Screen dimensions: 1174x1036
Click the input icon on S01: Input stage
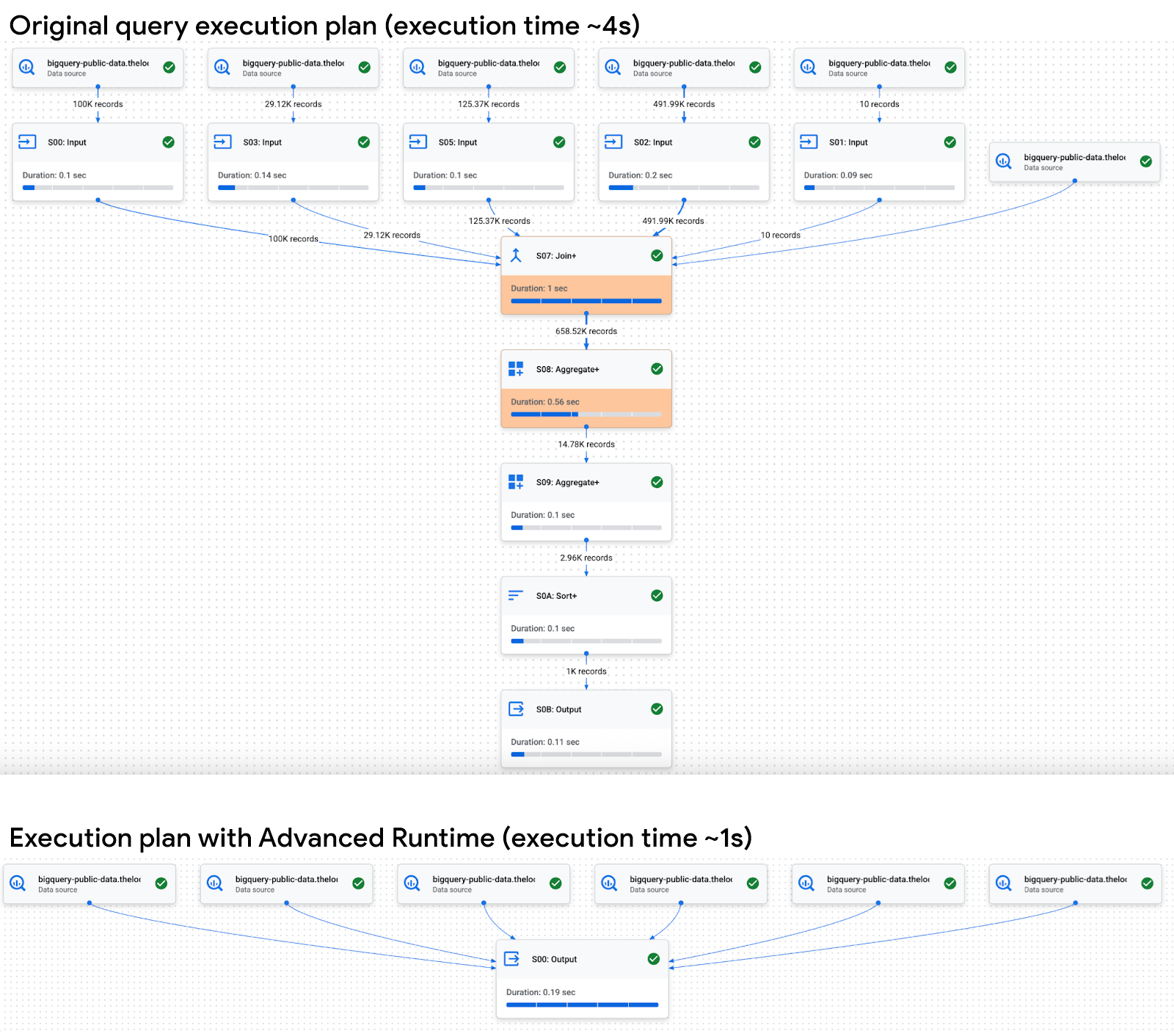[x=809, y=142]
